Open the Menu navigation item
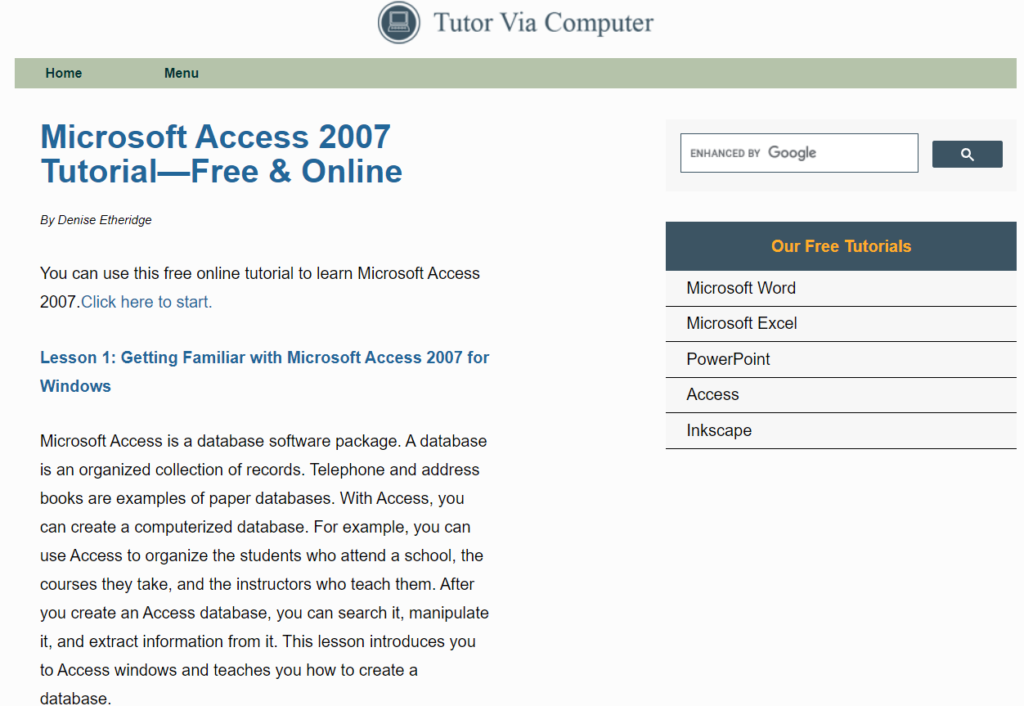This screenshot has height=706, width=1024. pyautogui.click(x=181, y=73)
